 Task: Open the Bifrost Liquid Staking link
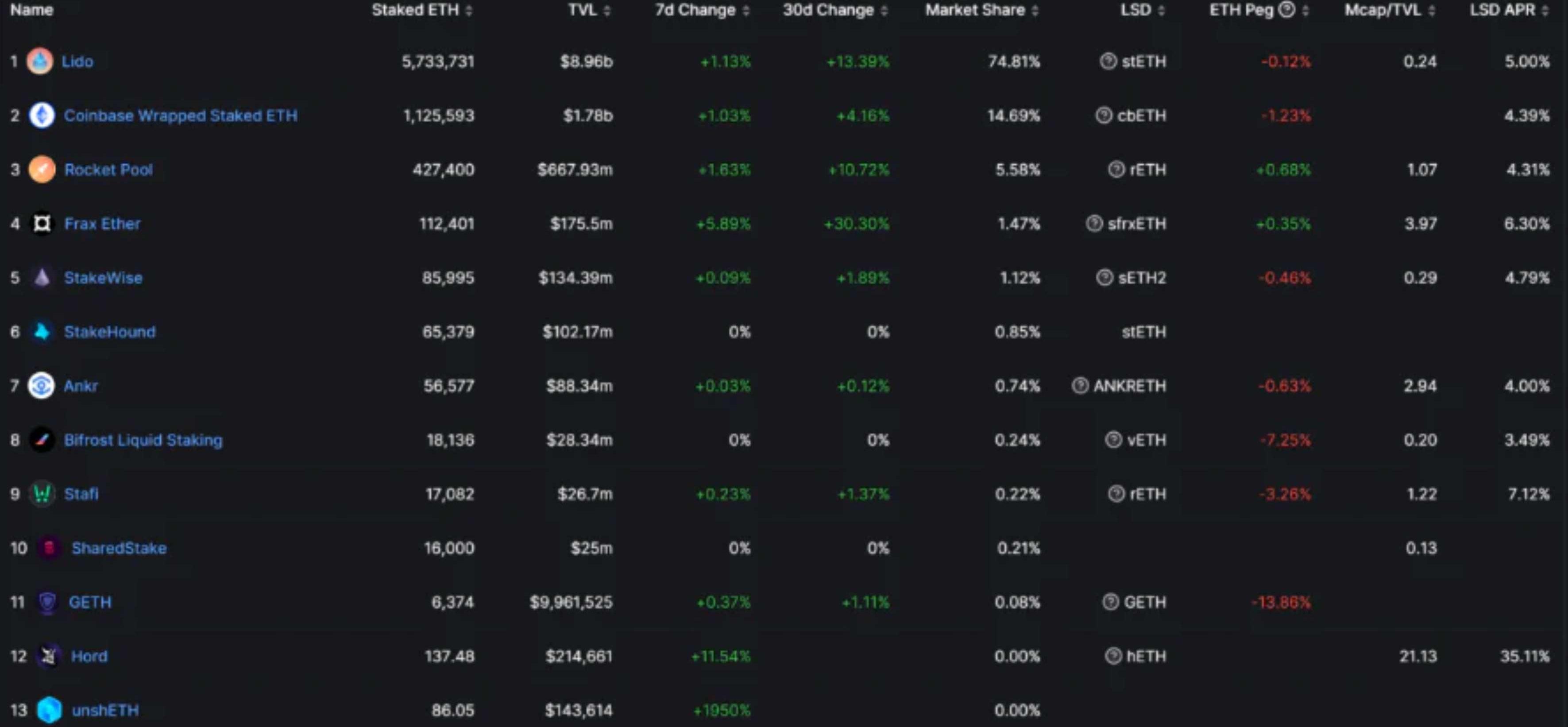tap(143, 440)
